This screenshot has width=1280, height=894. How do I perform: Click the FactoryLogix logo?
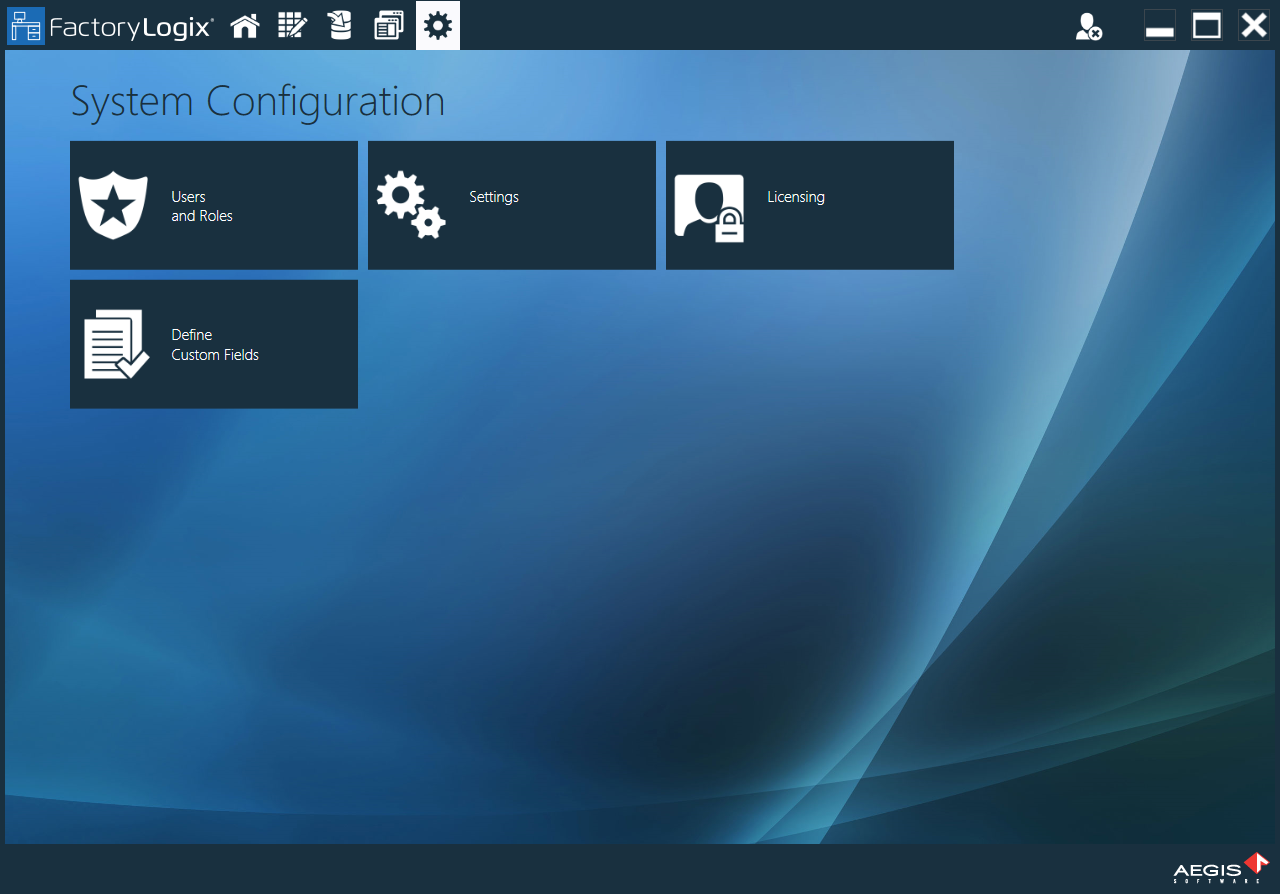(111, 26)
